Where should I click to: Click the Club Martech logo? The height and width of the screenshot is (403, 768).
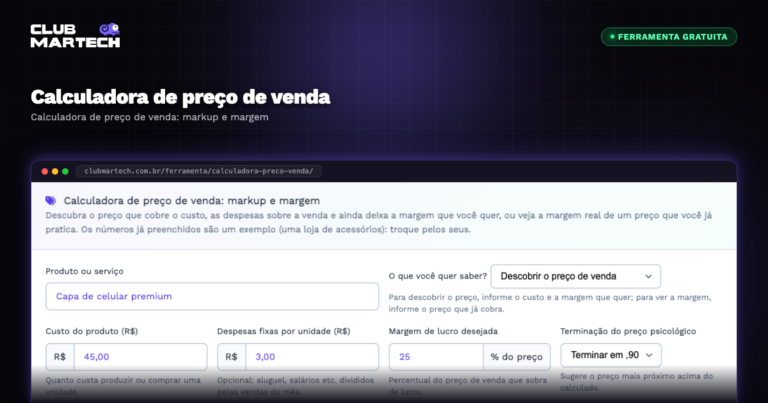point(75,36)
